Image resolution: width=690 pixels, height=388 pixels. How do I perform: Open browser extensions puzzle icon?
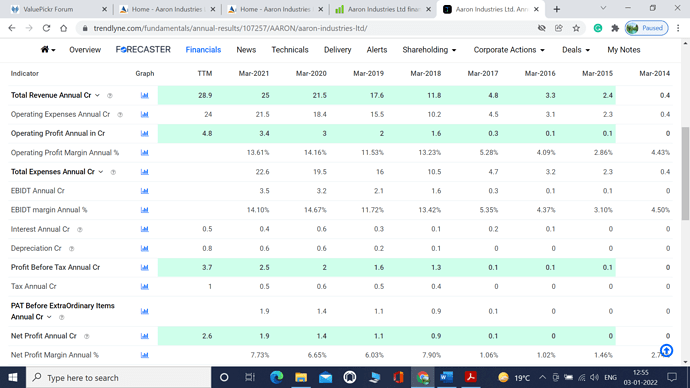pos(615,28)
